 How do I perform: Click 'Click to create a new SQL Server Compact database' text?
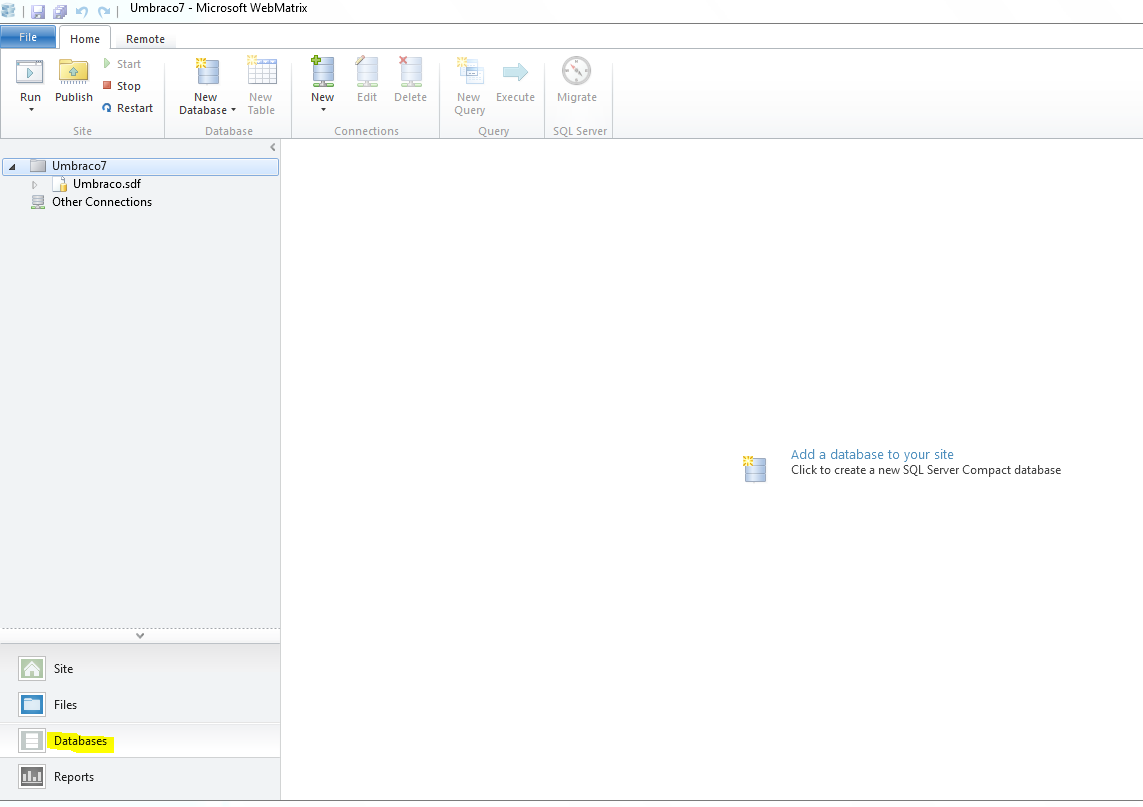click(926, 470)
